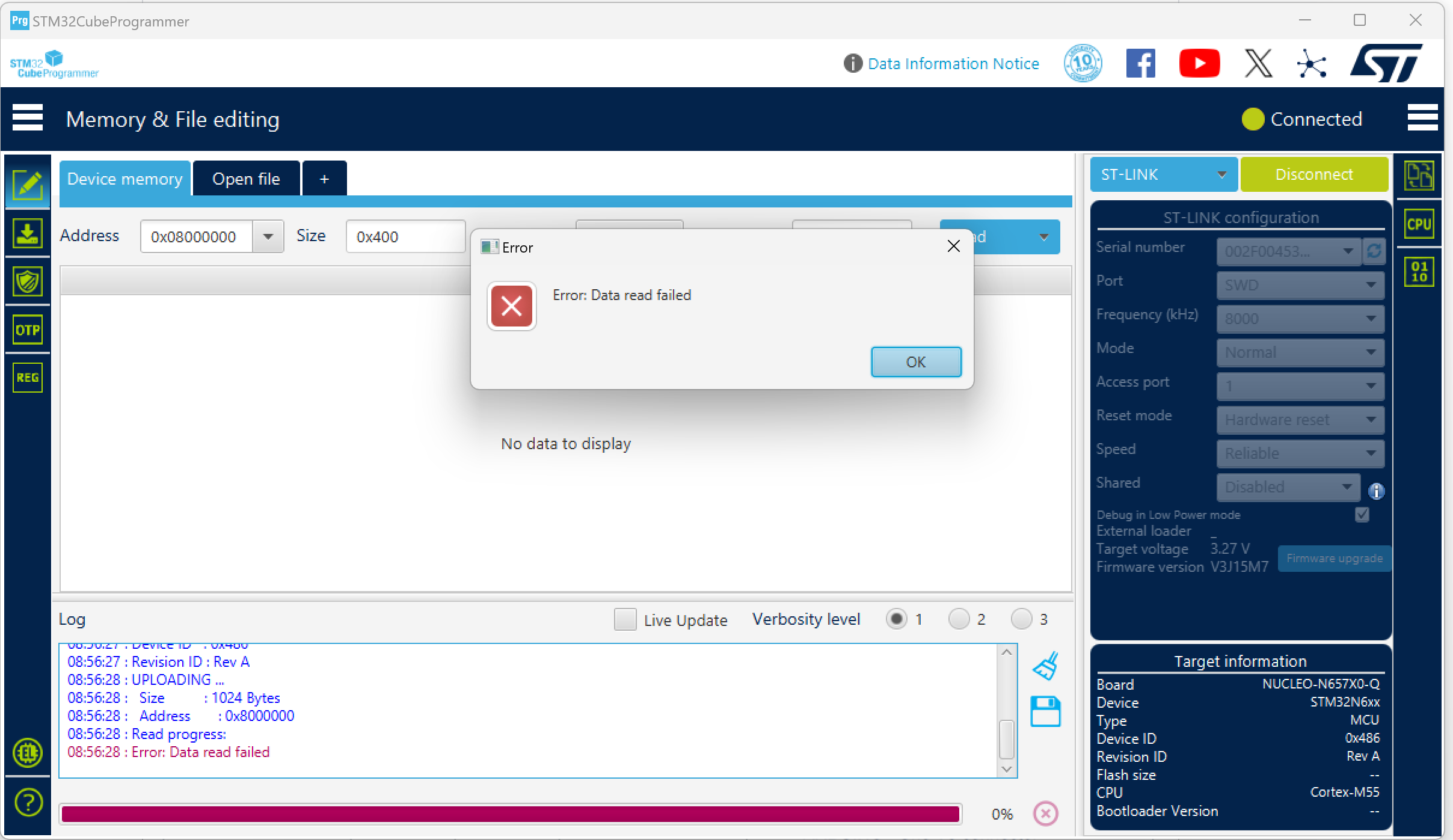1453x840 pixels.
Task: Open the X social icon
Action: click(x=1258, y=63)
